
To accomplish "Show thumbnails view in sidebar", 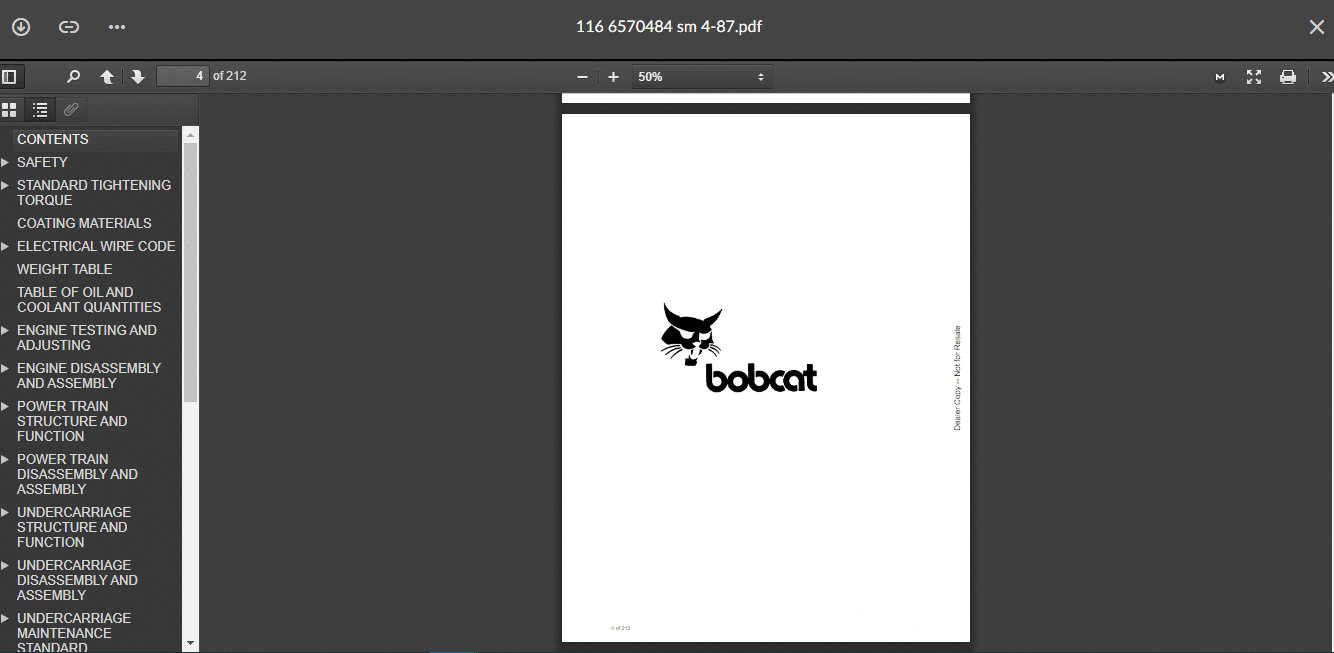I will 9,110.
